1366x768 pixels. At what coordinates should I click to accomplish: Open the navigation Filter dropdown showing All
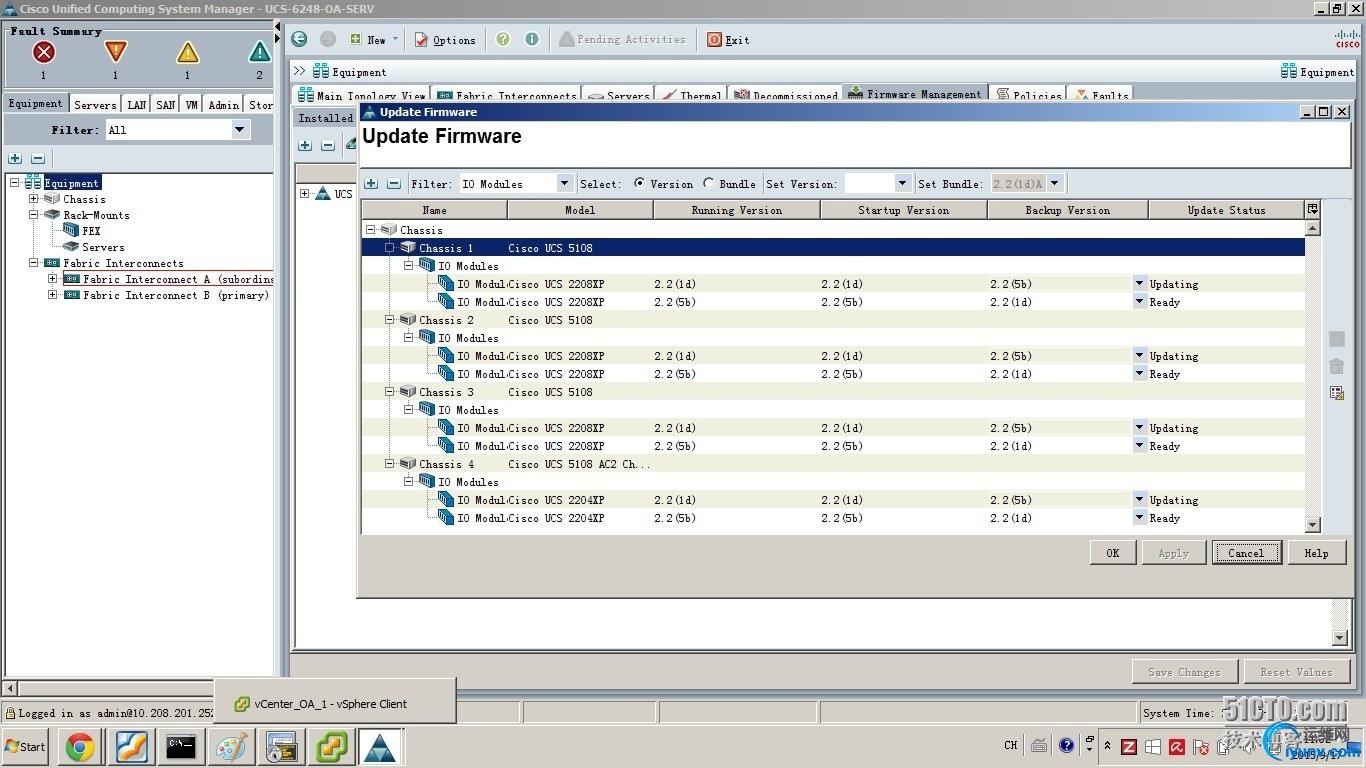pos(239,129)
